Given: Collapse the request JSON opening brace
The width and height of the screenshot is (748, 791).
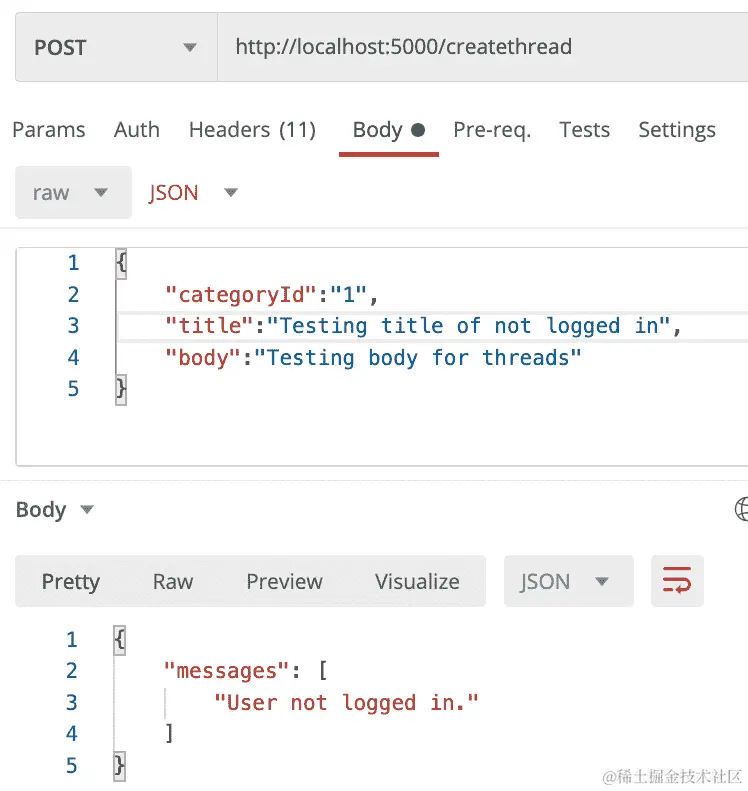Looking at the screenshot, I should [121, 263].
